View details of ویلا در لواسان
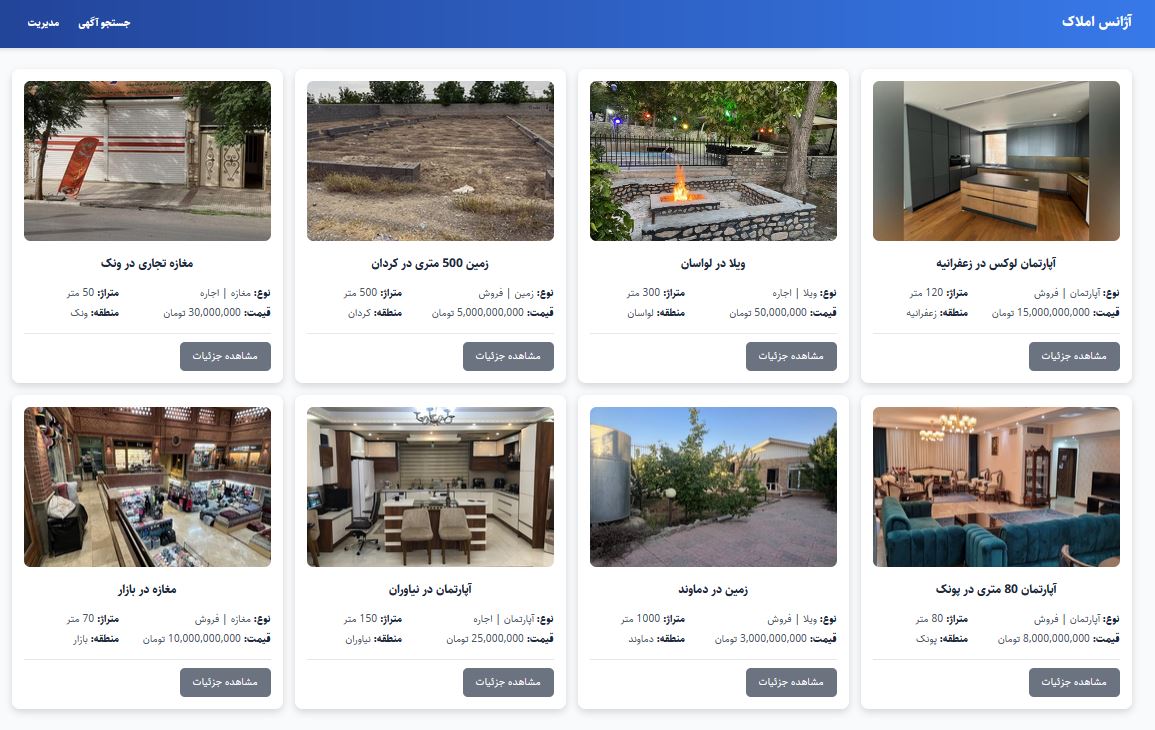Screen dimensions: 1155x730 click(791, 357)
